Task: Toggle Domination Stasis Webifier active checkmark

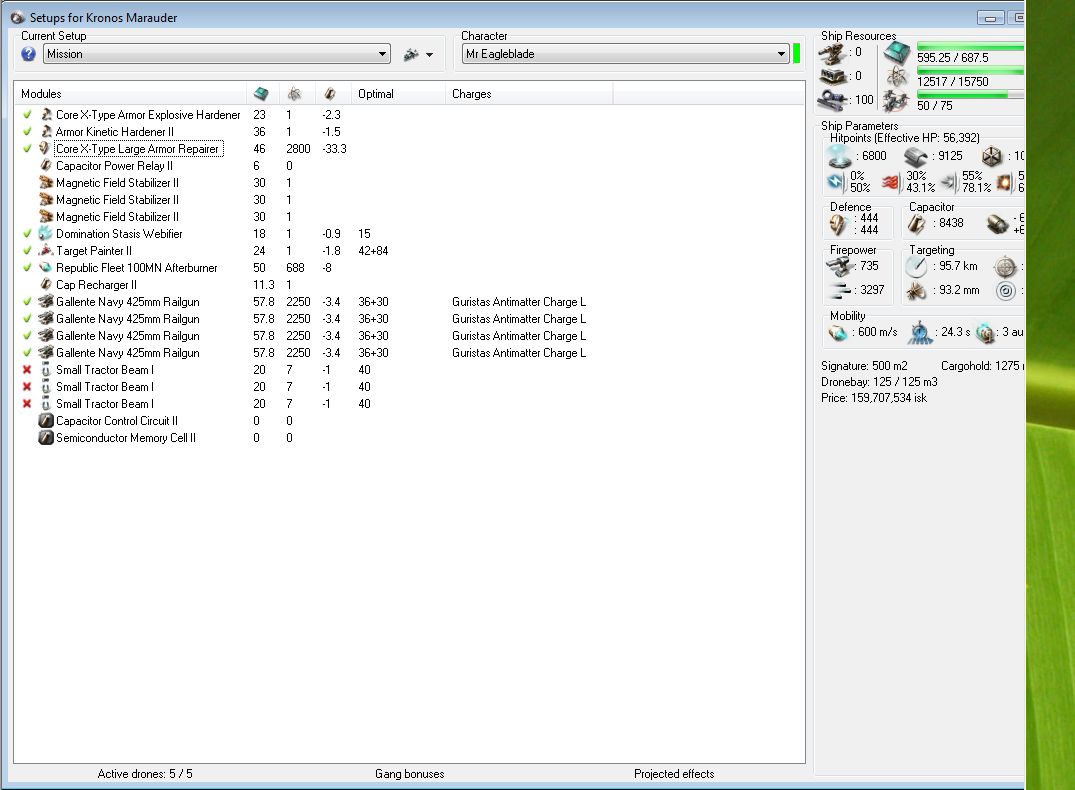Action: [27, 234]
